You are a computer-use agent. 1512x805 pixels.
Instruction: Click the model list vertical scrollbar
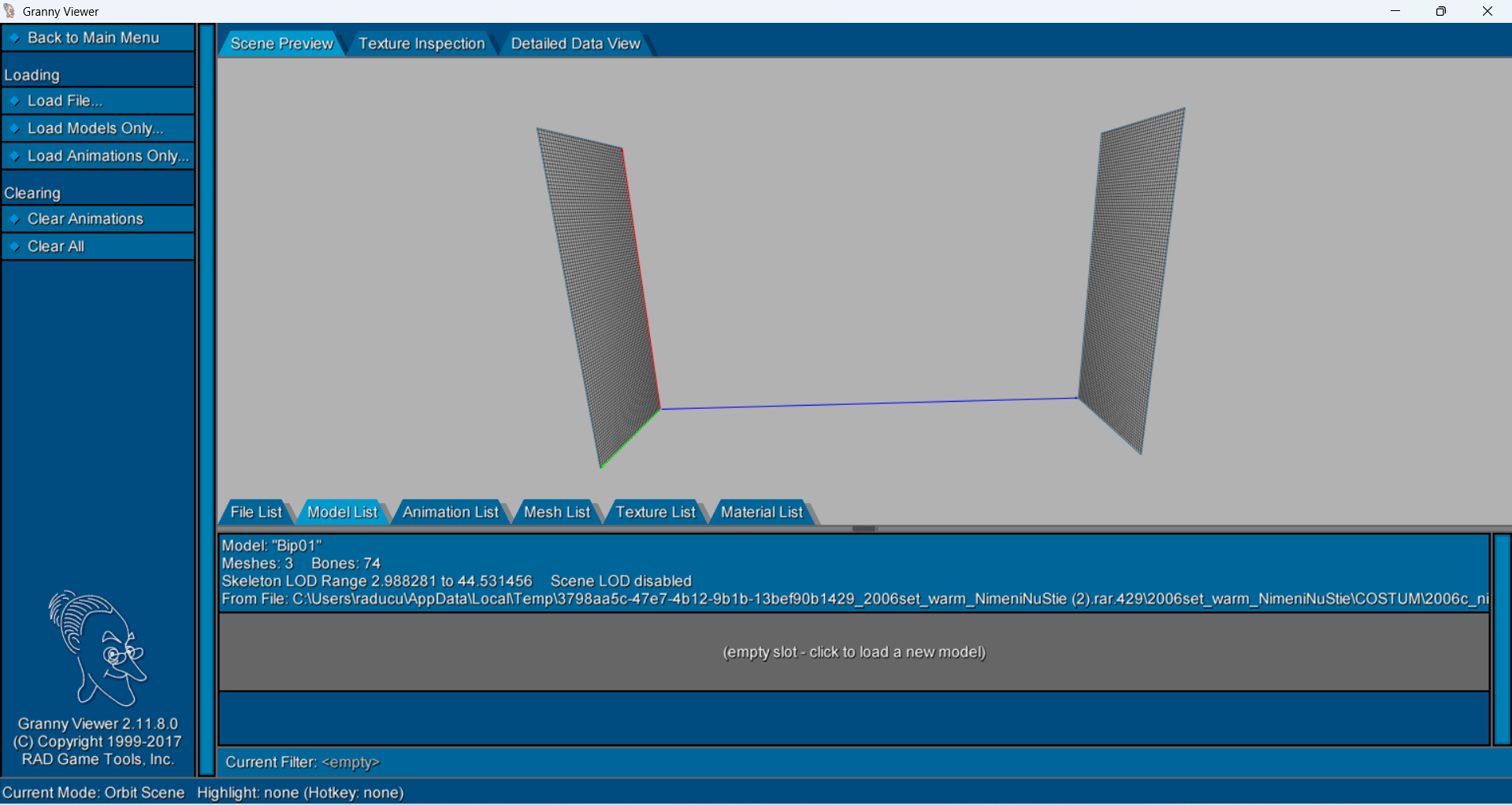click(1502, 639)
